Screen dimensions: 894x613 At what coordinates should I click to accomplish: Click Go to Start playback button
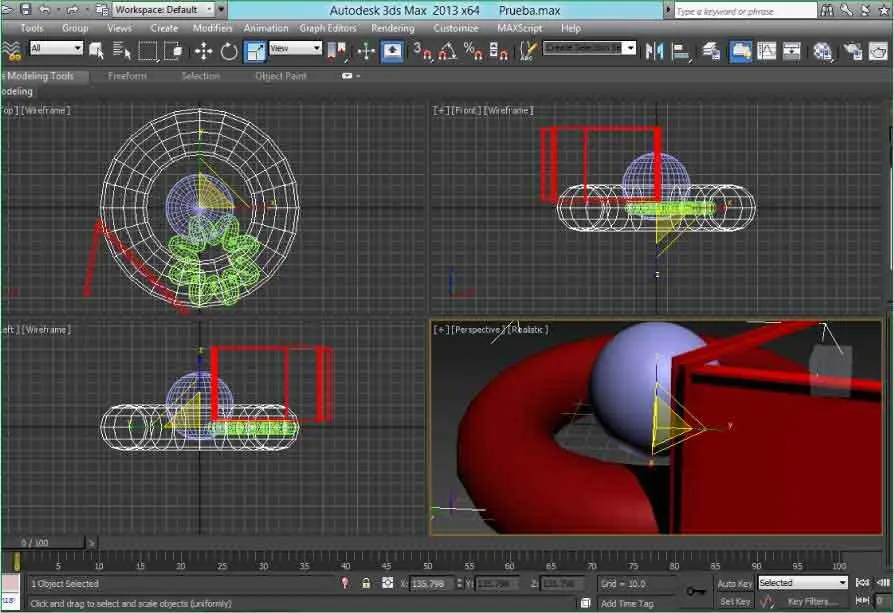(x=862, y=582)
